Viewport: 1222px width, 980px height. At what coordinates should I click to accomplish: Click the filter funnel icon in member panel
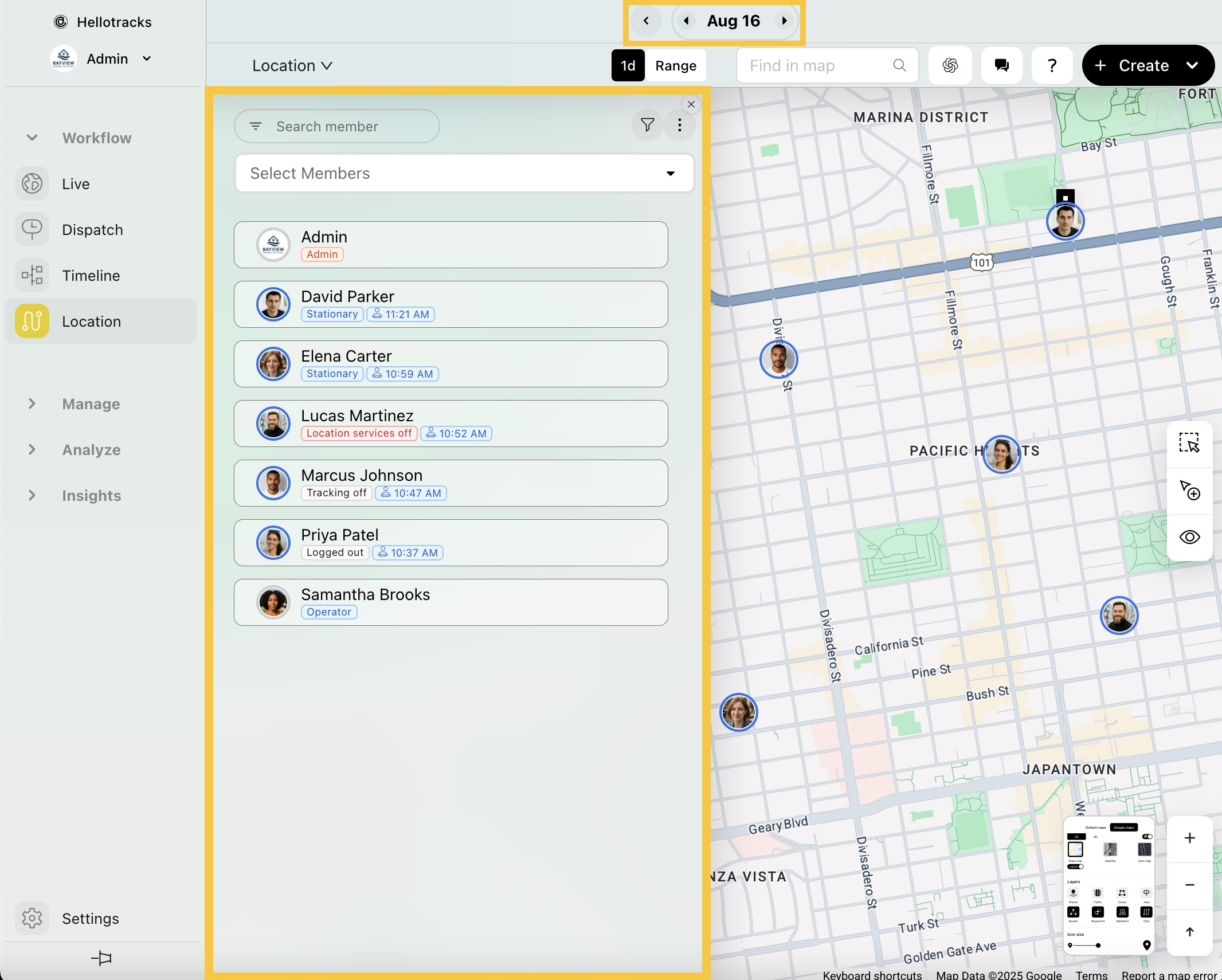tap(648, 125)
